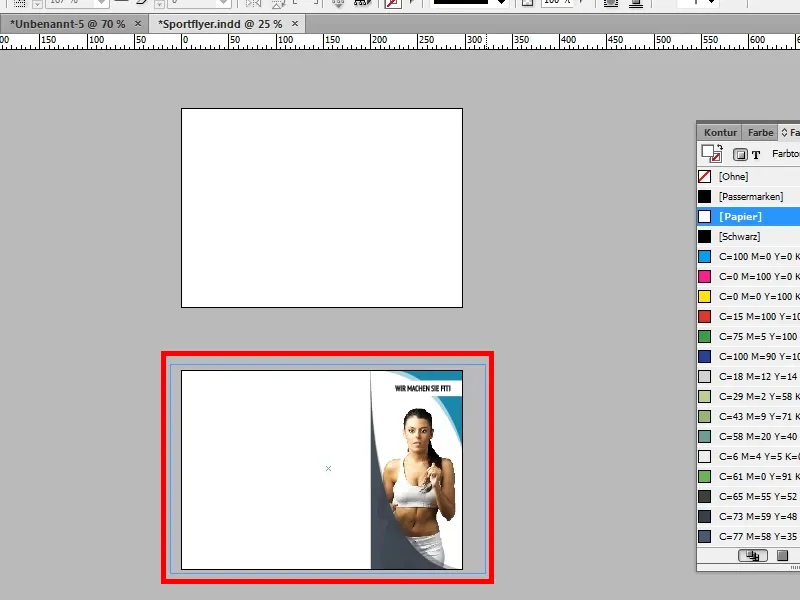
Task: Select Formatting affects container icon
Action: (740, 155)
